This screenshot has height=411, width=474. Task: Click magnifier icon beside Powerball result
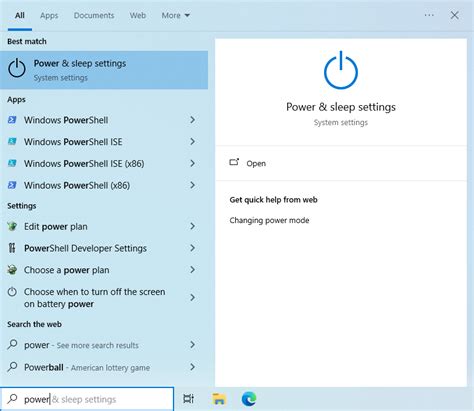12,367
